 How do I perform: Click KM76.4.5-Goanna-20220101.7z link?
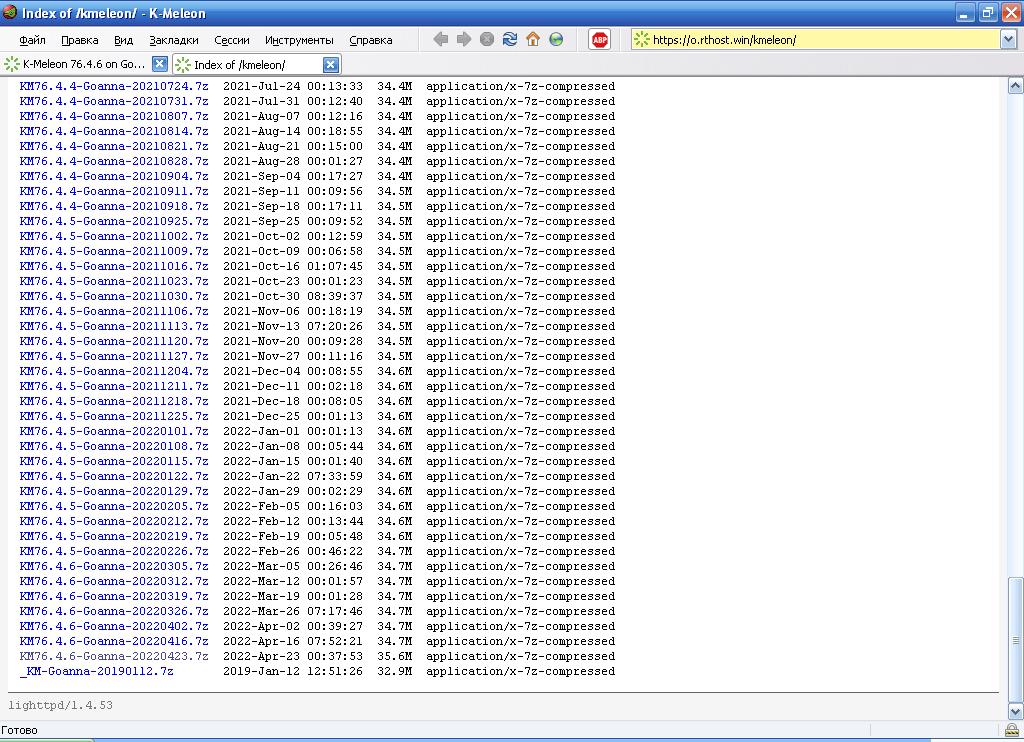point(114,432)
